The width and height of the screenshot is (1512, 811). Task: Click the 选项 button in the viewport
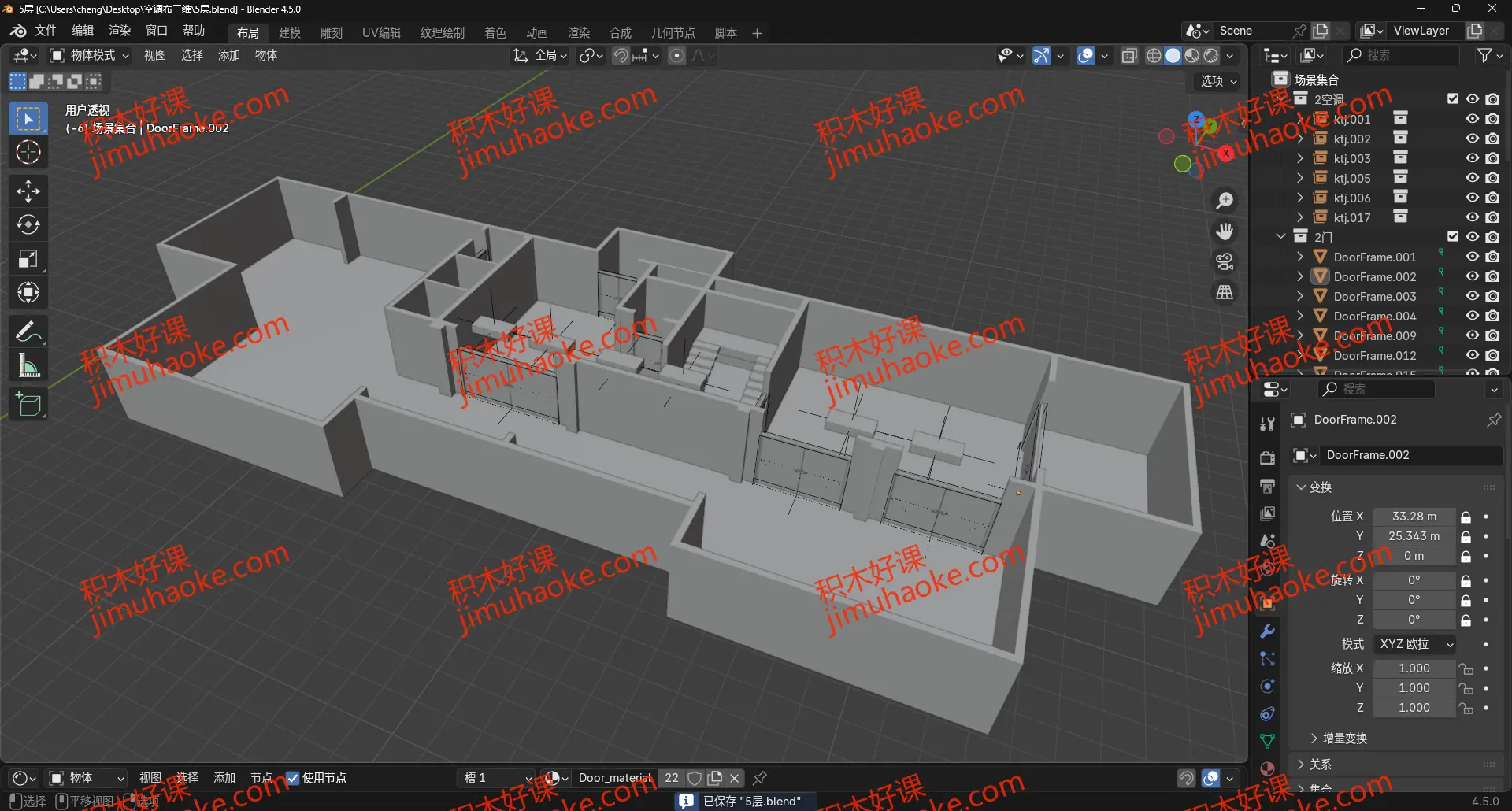(1214, 81)
